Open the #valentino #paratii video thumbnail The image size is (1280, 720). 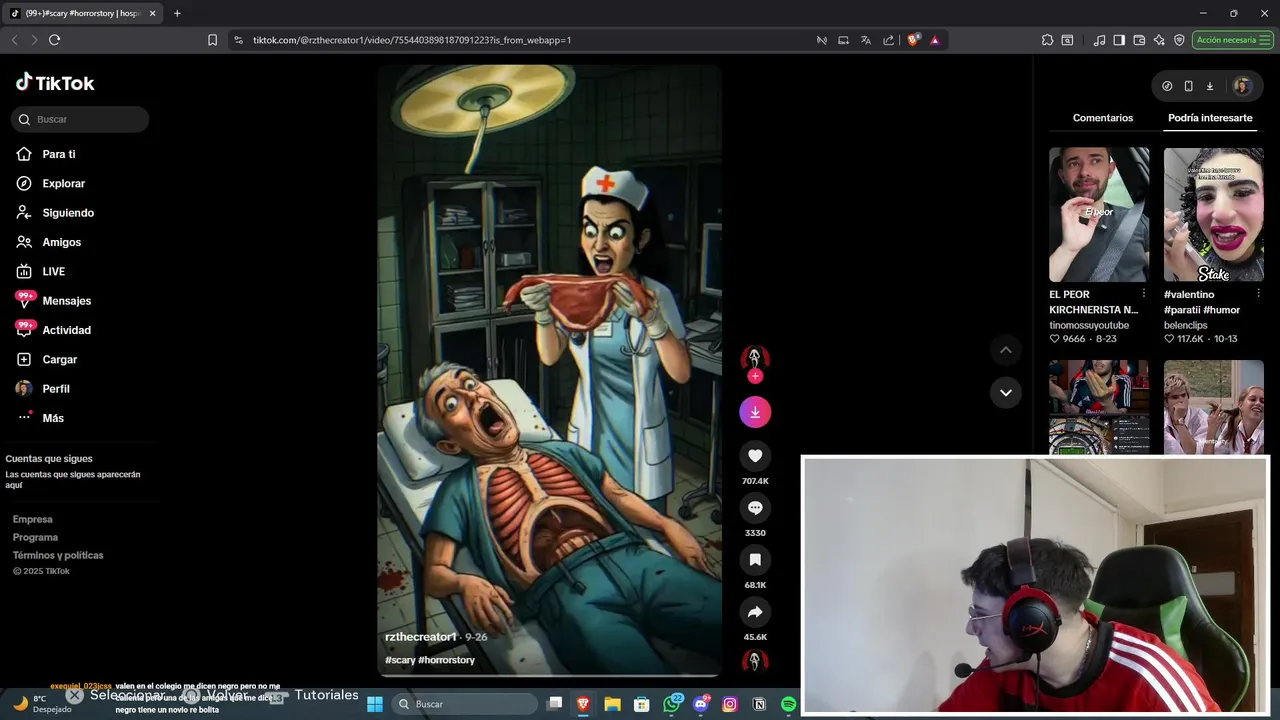pyautogui.click(x=1214, y=215)
